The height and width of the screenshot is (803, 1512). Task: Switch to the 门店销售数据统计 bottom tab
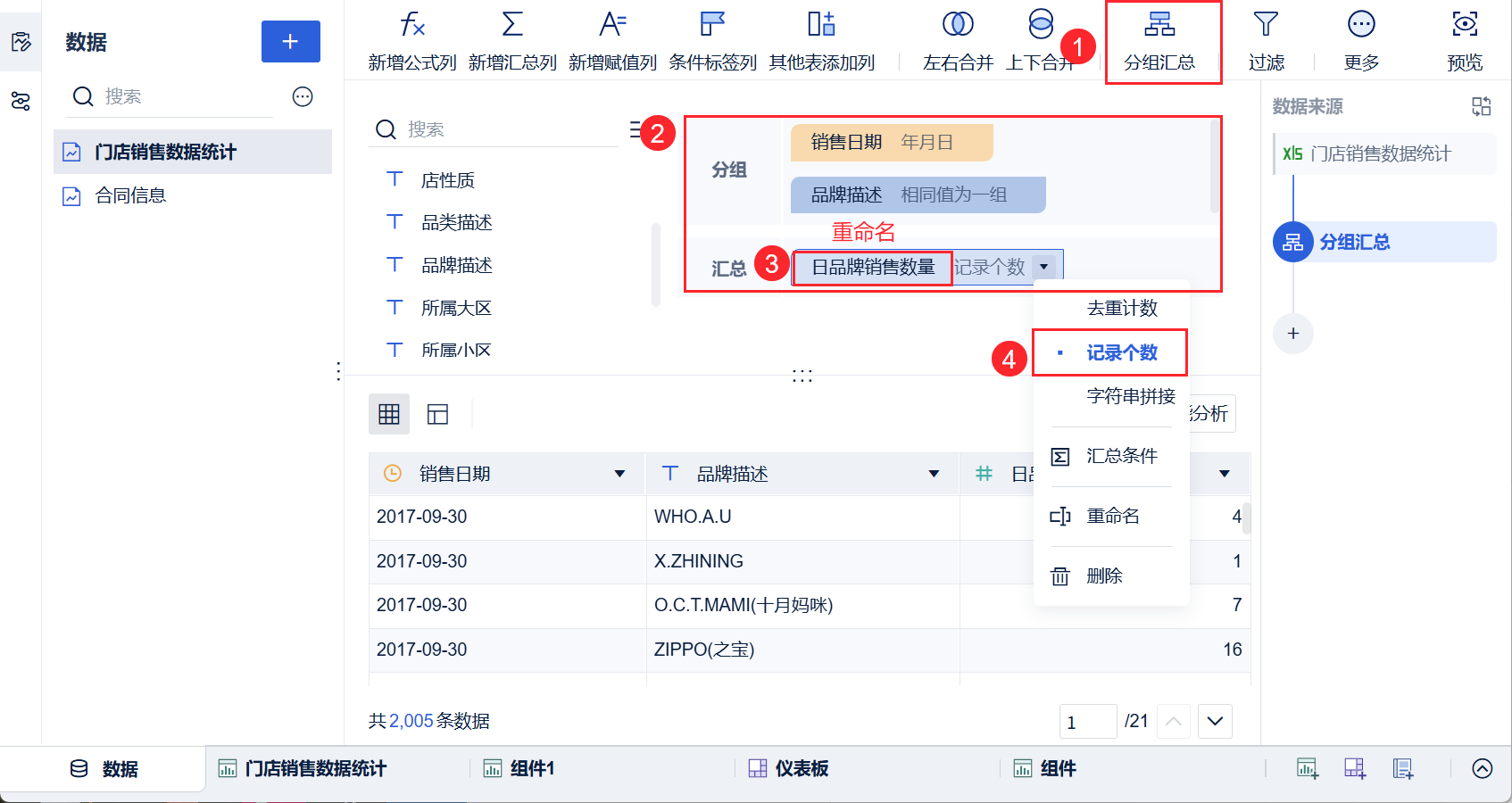pyautogui.click(x=303, y=769)
